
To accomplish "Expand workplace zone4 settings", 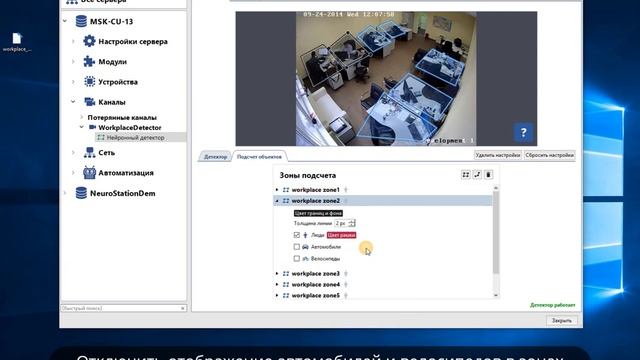I will 277,284.
